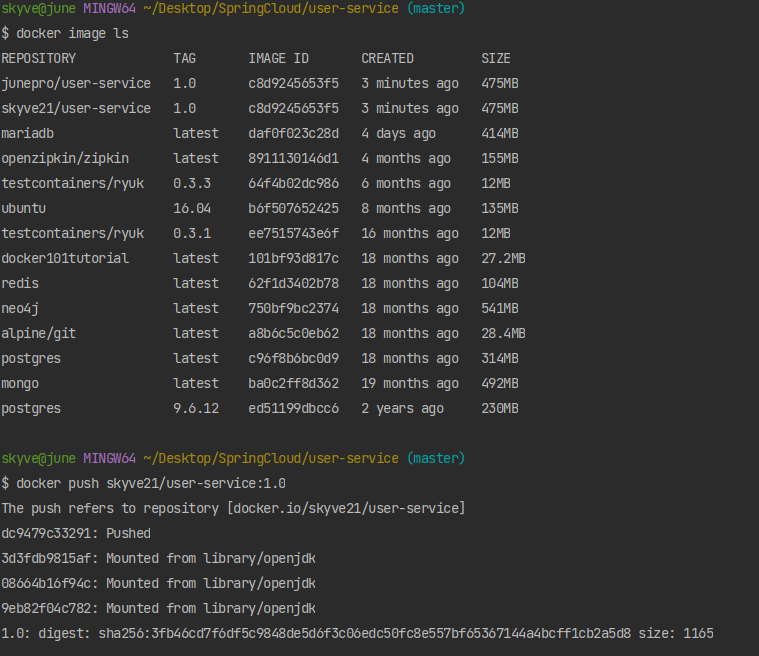Click the 'dc9479c33291: Pushed' layer line

click(x=76, y=534)
